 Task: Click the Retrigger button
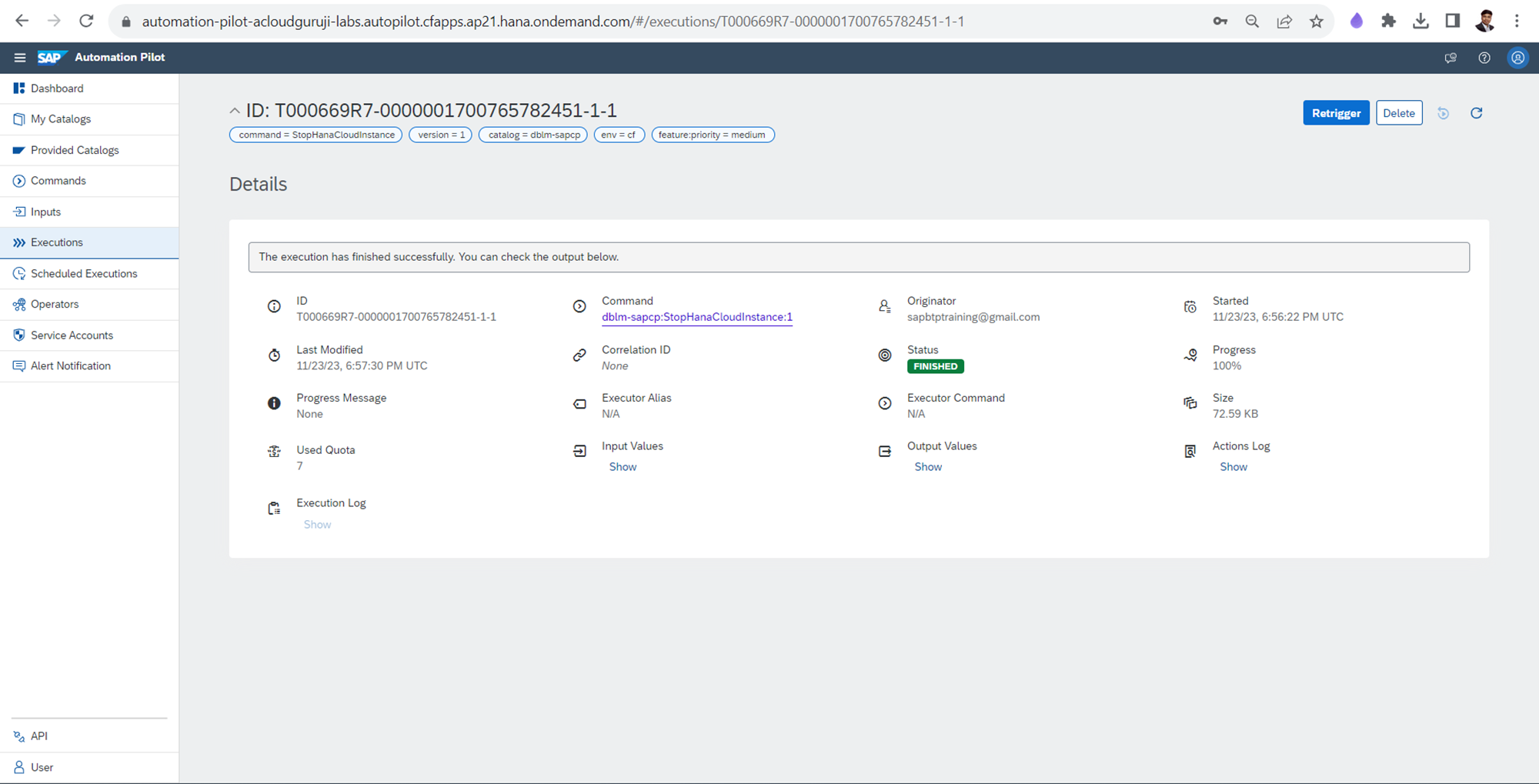1336,113
